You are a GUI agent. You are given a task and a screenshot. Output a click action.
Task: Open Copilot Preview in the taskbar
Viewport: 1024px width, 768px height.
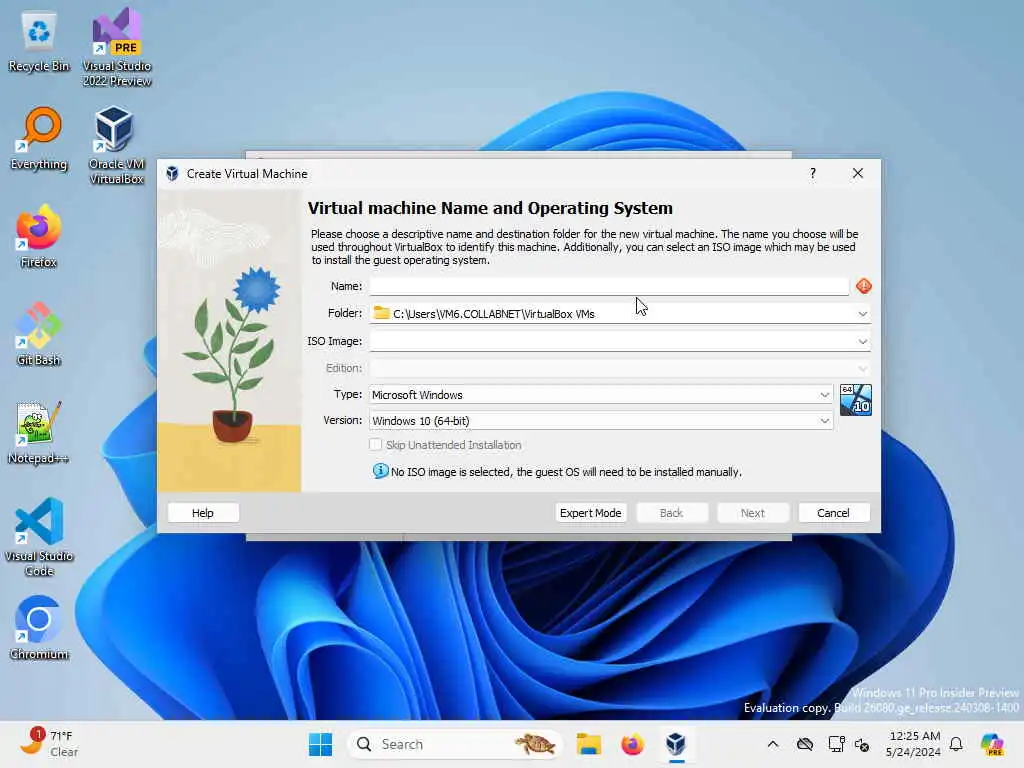[x=992, y=744]
